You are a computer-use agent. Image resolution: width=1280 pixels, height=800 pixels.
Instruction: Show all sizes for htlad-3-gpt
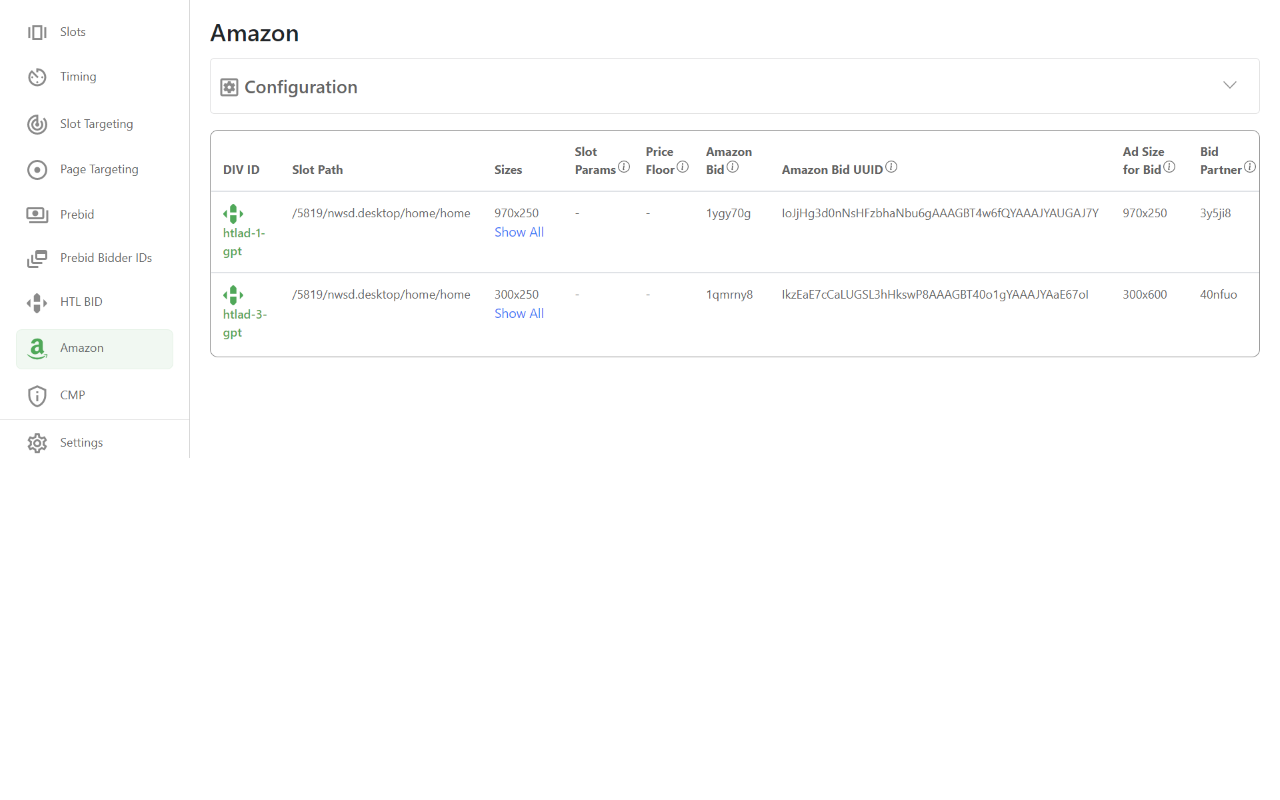519,313
